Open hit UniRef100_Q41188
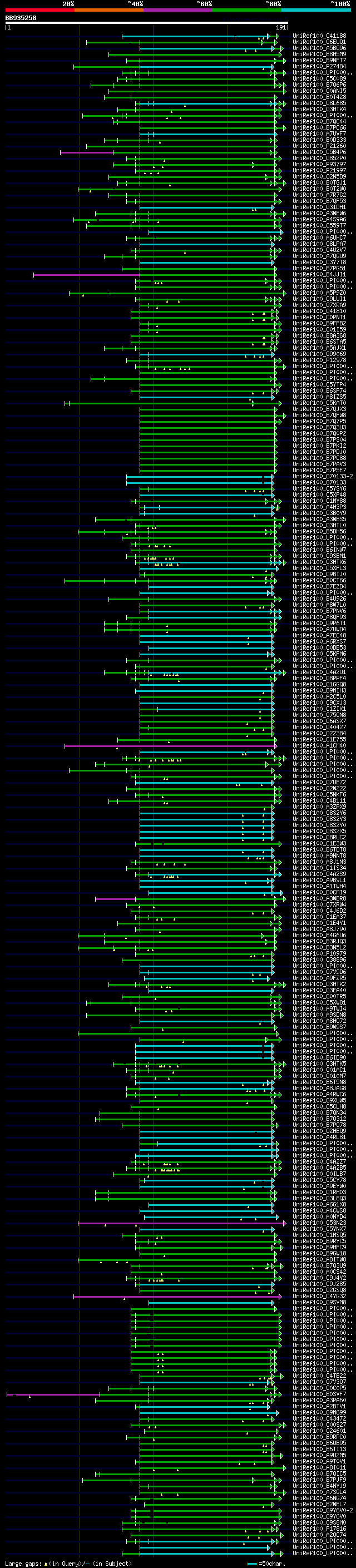Viewport: 356px width, 1568px height. (x=319, y=36)
